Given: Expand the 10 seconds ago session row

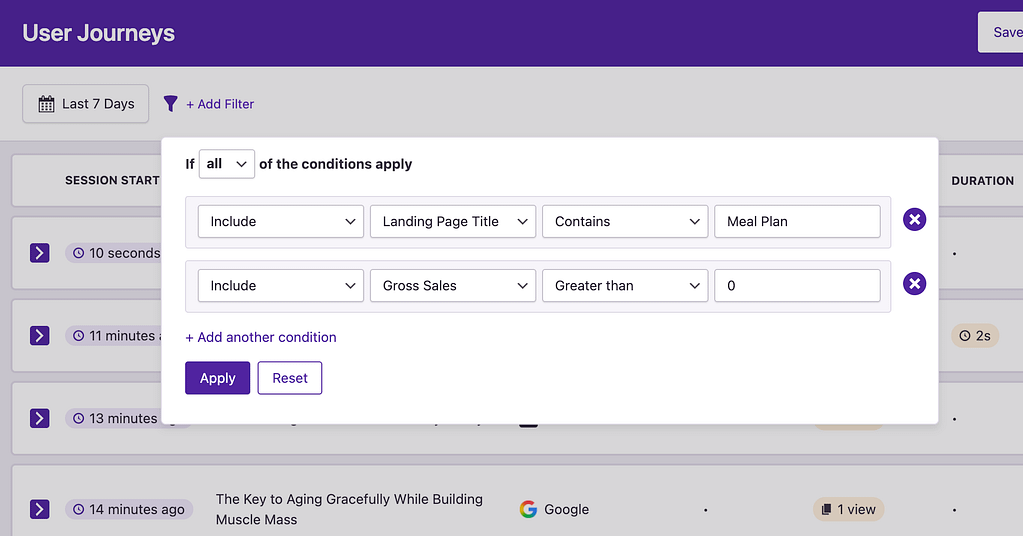Looking at the screenshot, I should 40,253.
